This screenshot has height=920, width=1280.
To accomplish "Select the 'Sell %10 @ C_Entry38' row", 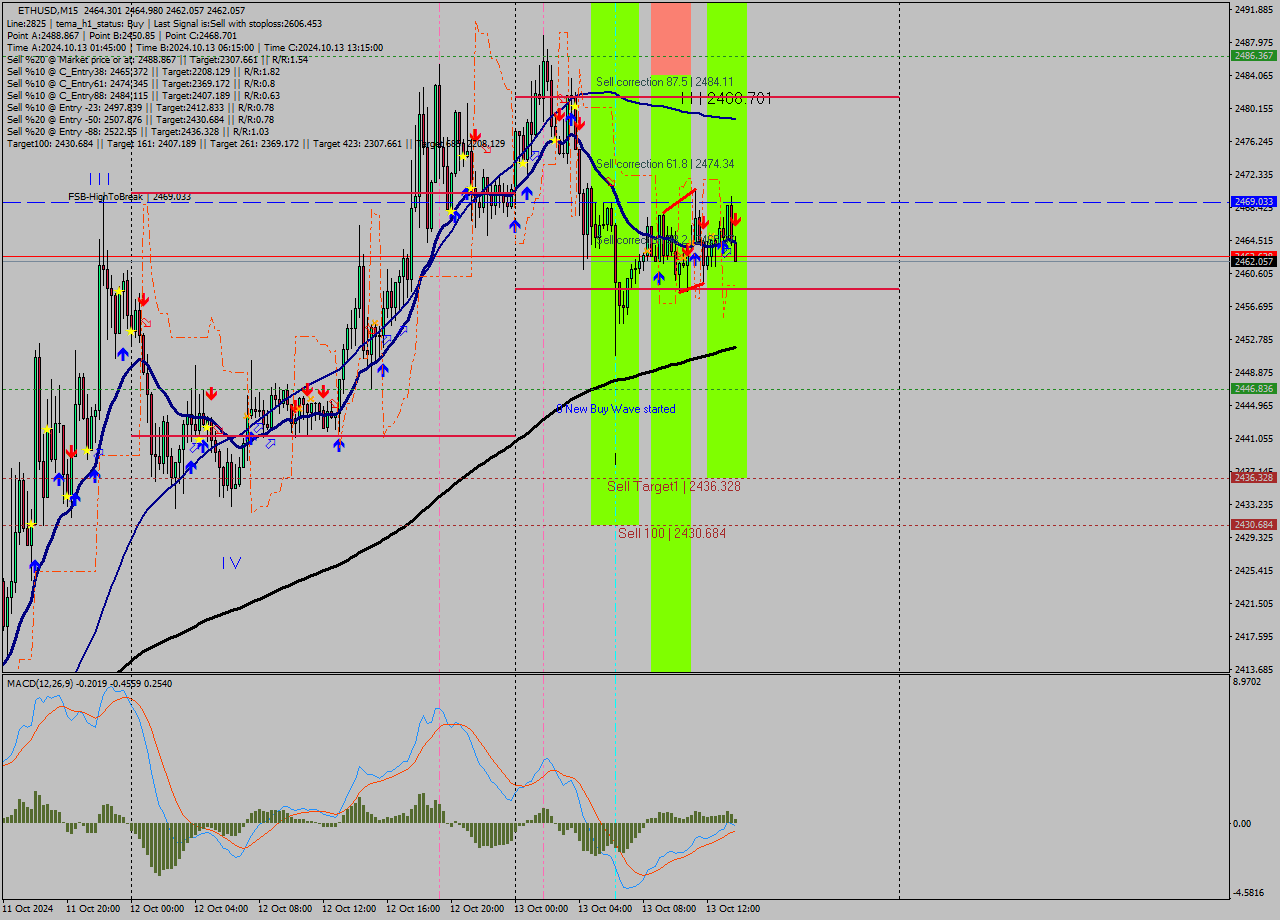I will tap(143, 71).
